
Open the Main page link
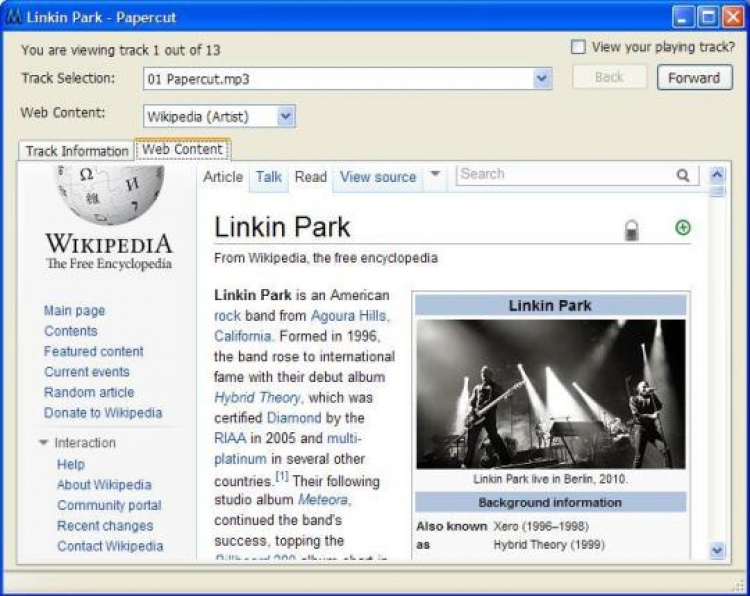[x=74, y=311]
